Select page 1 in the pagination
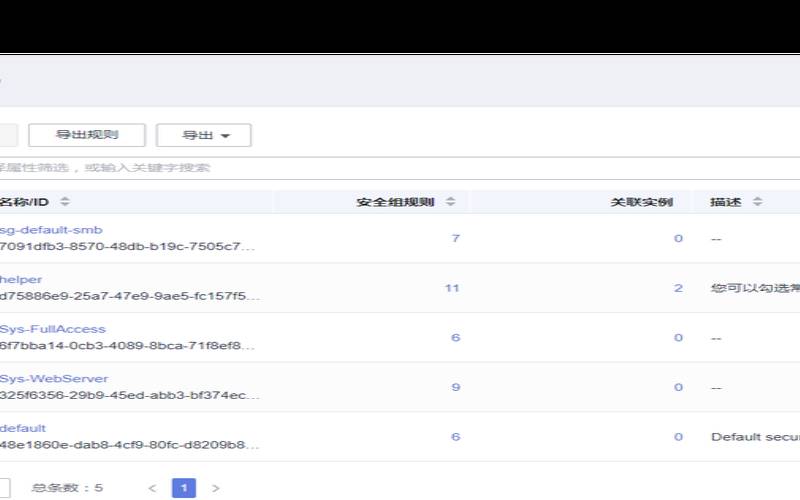Image resolution: width=800 pixels, height=500 pixels. [184, 489]
